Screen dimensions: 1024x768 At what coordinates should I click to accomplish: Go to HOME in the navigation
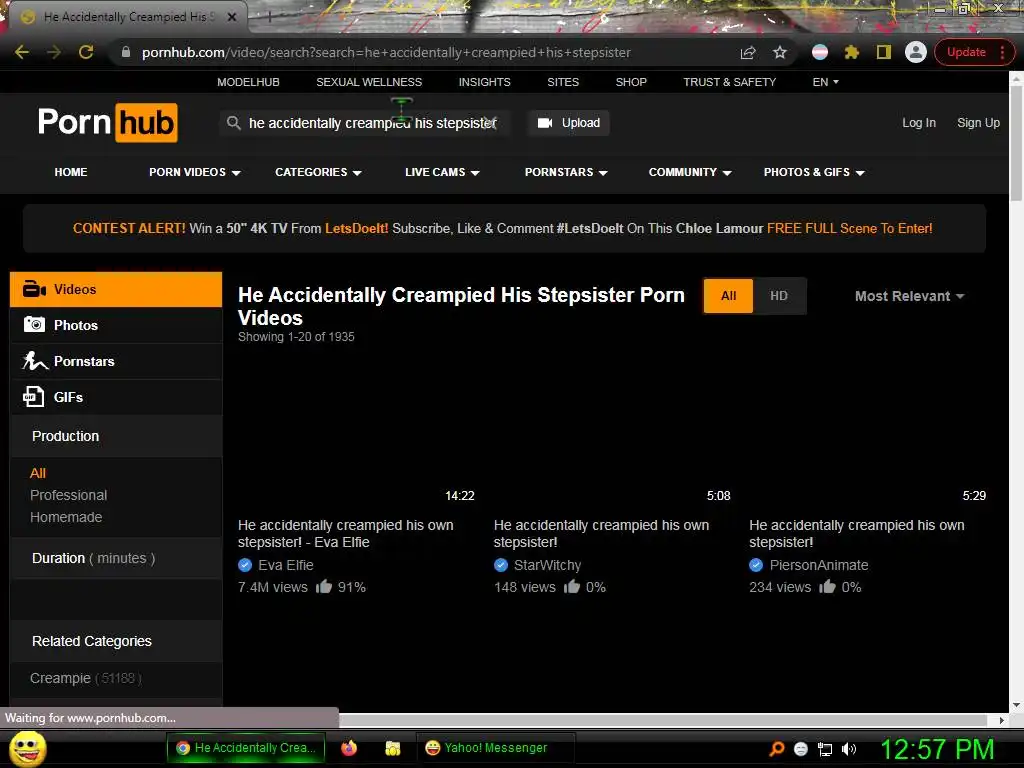pyautogui.click(x=71, y=172)
